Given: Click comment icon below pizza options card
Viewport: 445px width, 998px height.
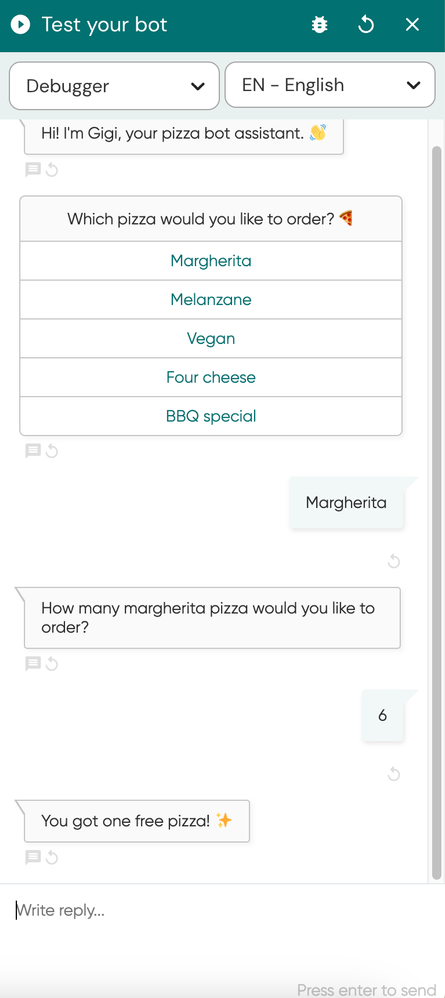Looking at the screenshot, I should (x=33, y=451).
